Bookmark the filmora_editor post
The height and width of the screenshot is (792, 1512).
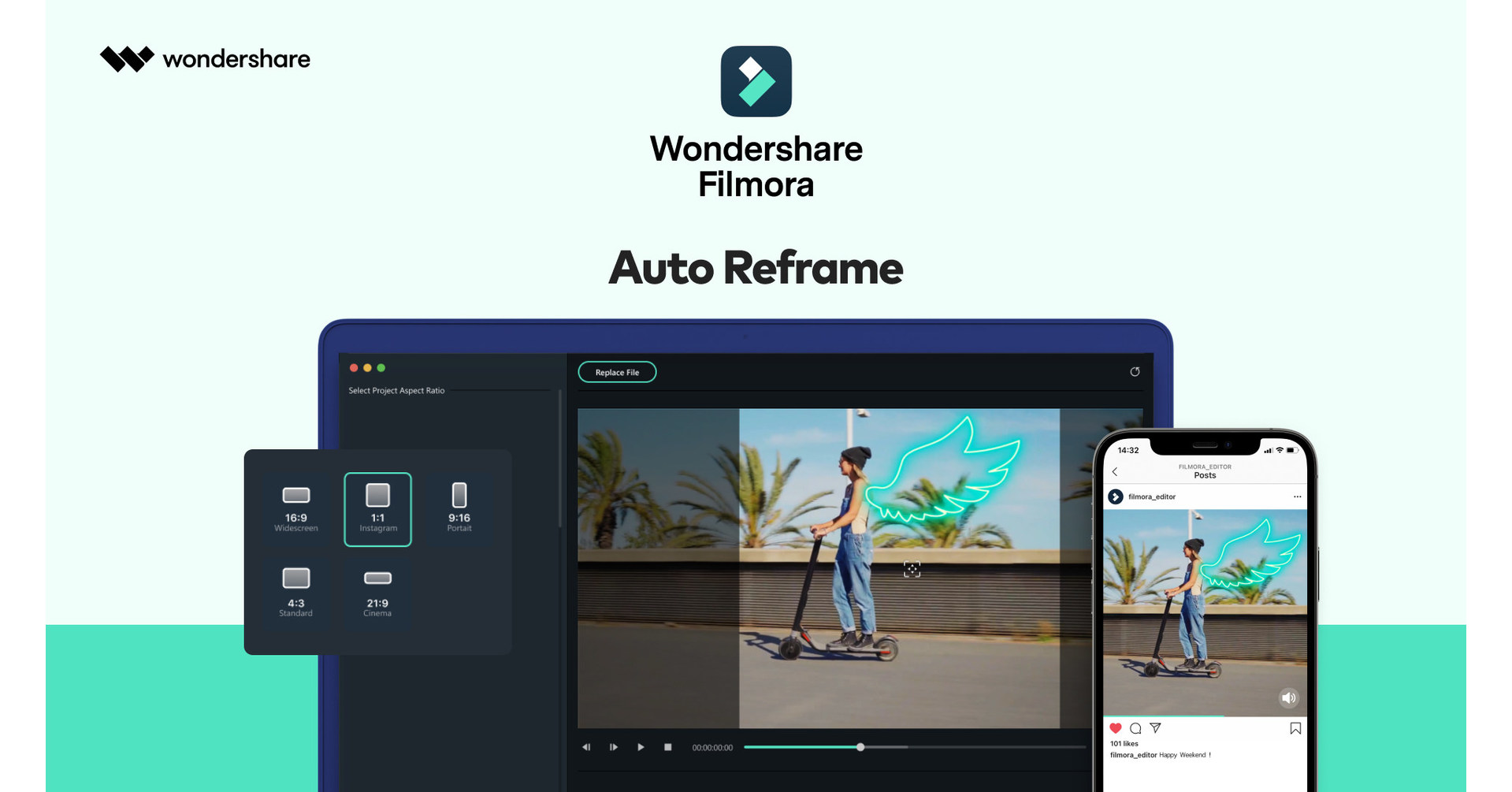coord(1295,728)
